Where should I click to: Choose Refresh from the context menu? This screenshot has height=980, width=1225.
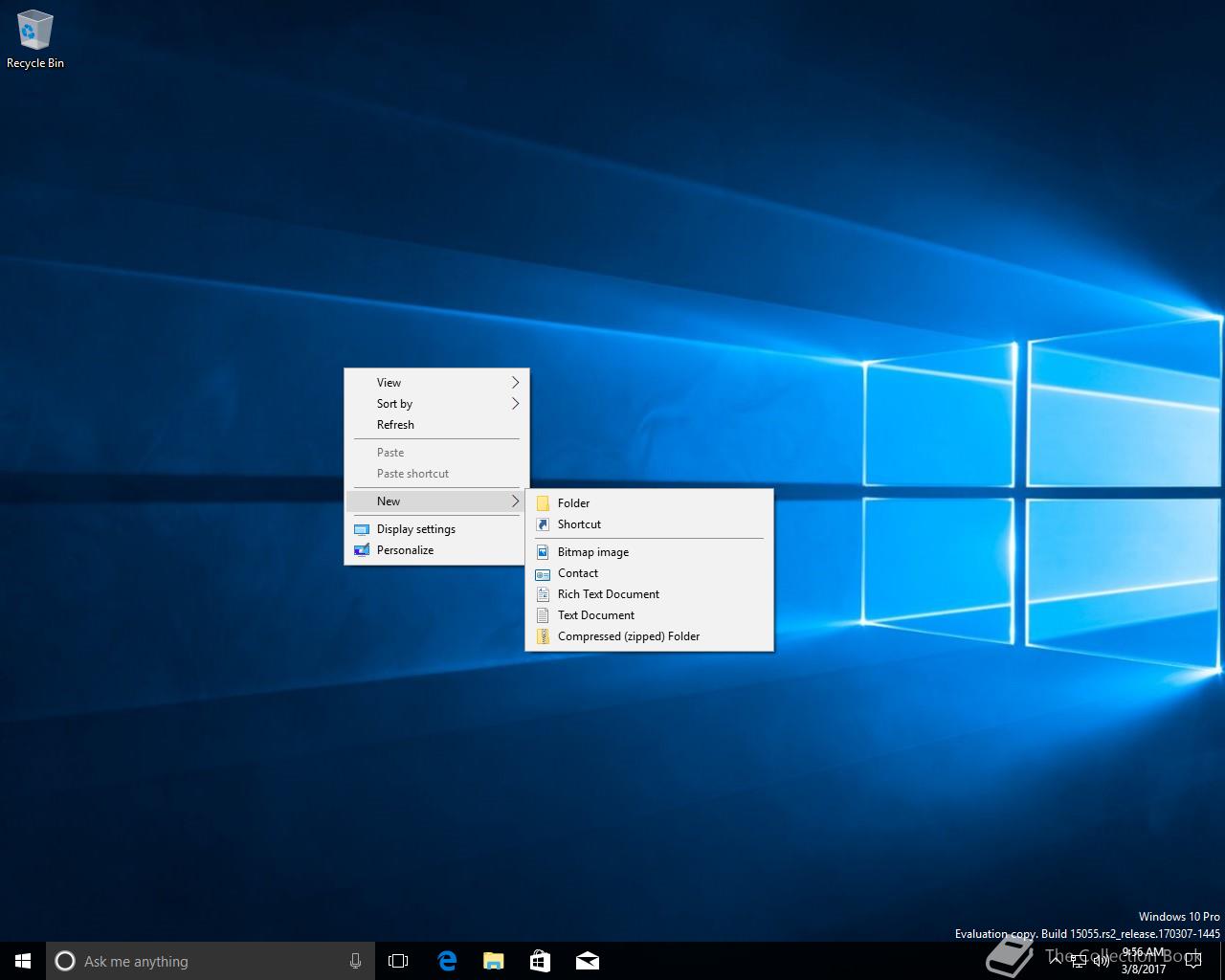[436, 424]
